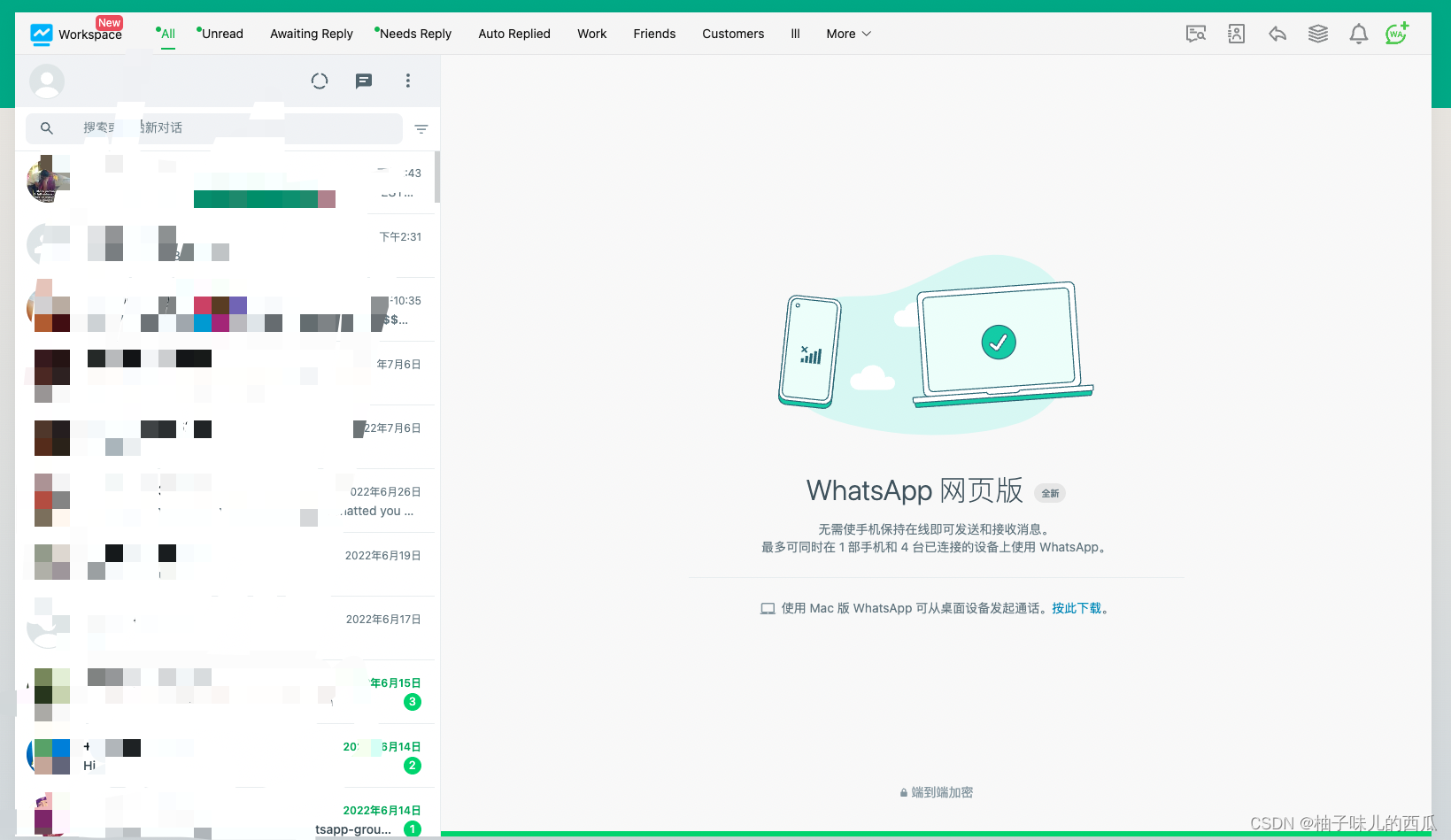Open the three-dot menu above the chat list
This screenshot has height=840, width=1451.
tap(408, 81)
